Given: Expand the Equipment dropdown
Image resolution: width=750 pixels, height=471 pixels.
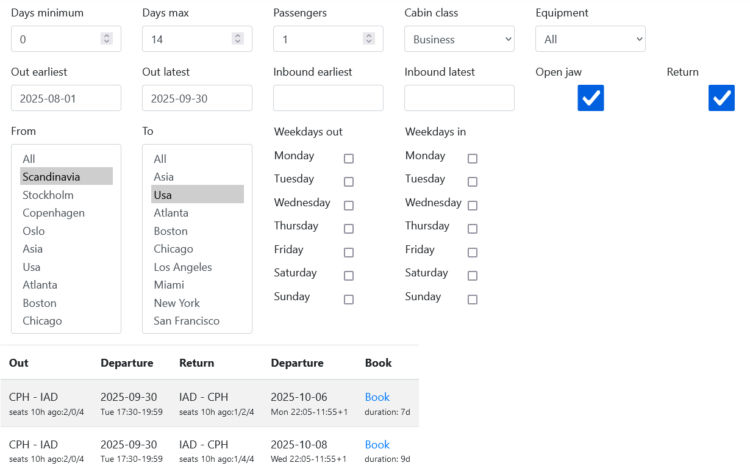Looking at the screenshot, I should tap(590, 39).
